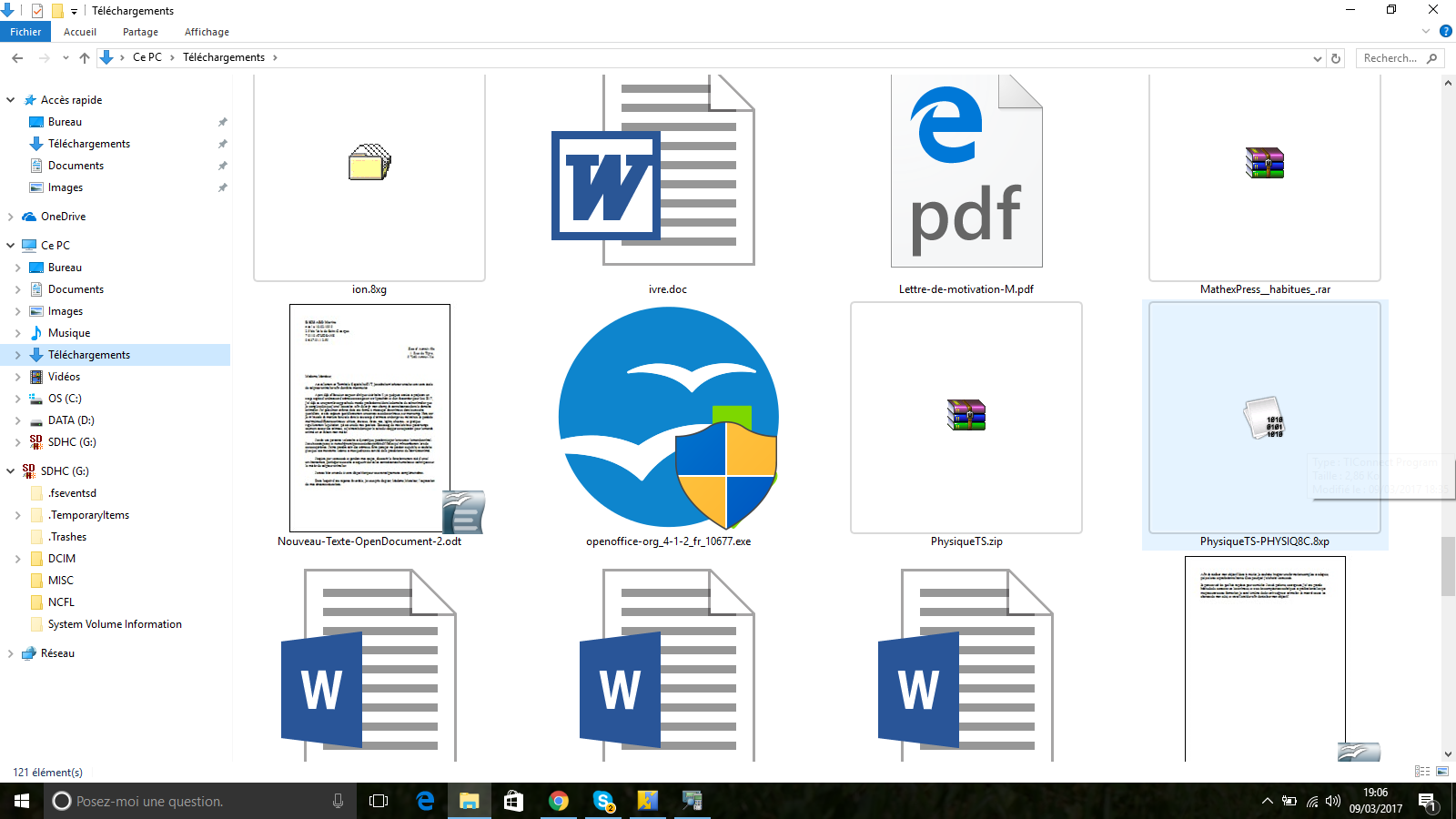Switch to details view icon in status bar
Screen dimensions: 1456x819
point(1422,771)
